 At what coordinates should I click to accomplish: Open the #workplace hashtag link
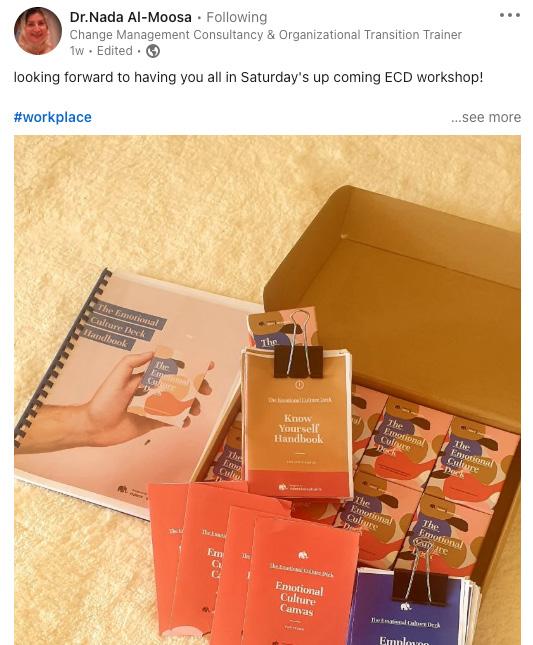[53, 117]
